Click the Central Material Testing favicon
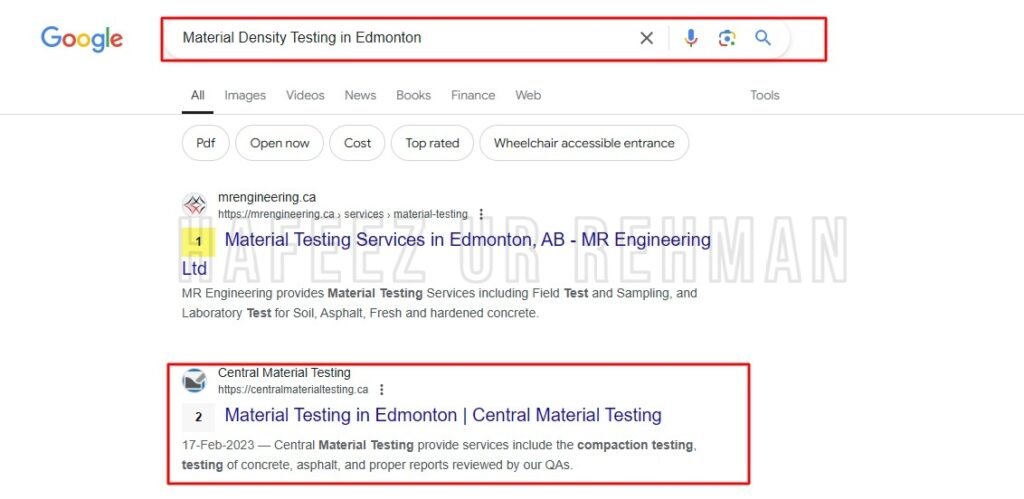This screenshot has height=499, width=1024. [x=194, y=380]
